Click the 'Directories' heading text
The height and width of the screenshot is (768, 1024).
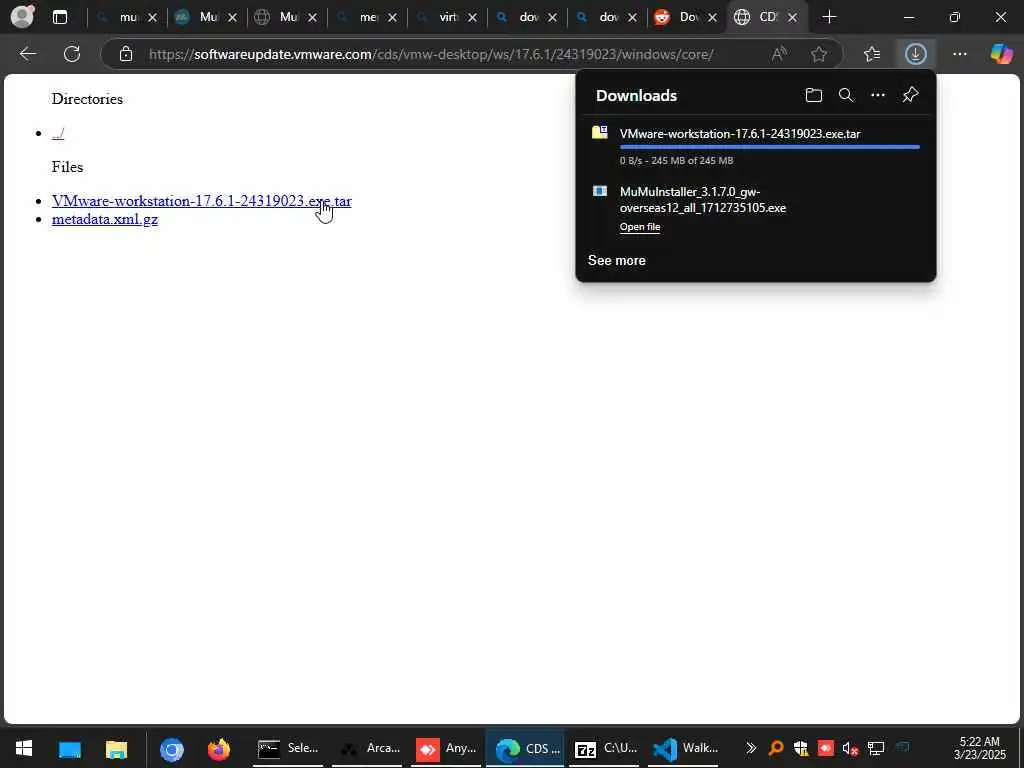pos(87,99)
